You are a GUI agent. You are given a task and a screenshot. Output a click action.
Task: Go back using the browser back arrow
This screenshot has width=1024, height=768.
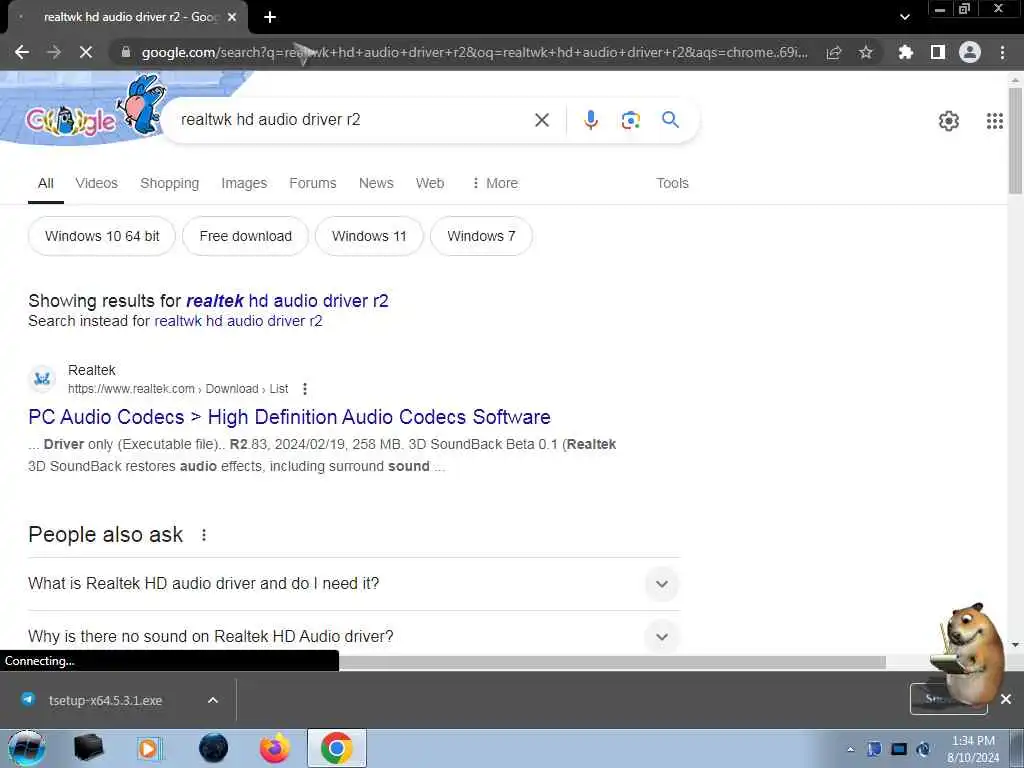point(22,52)
